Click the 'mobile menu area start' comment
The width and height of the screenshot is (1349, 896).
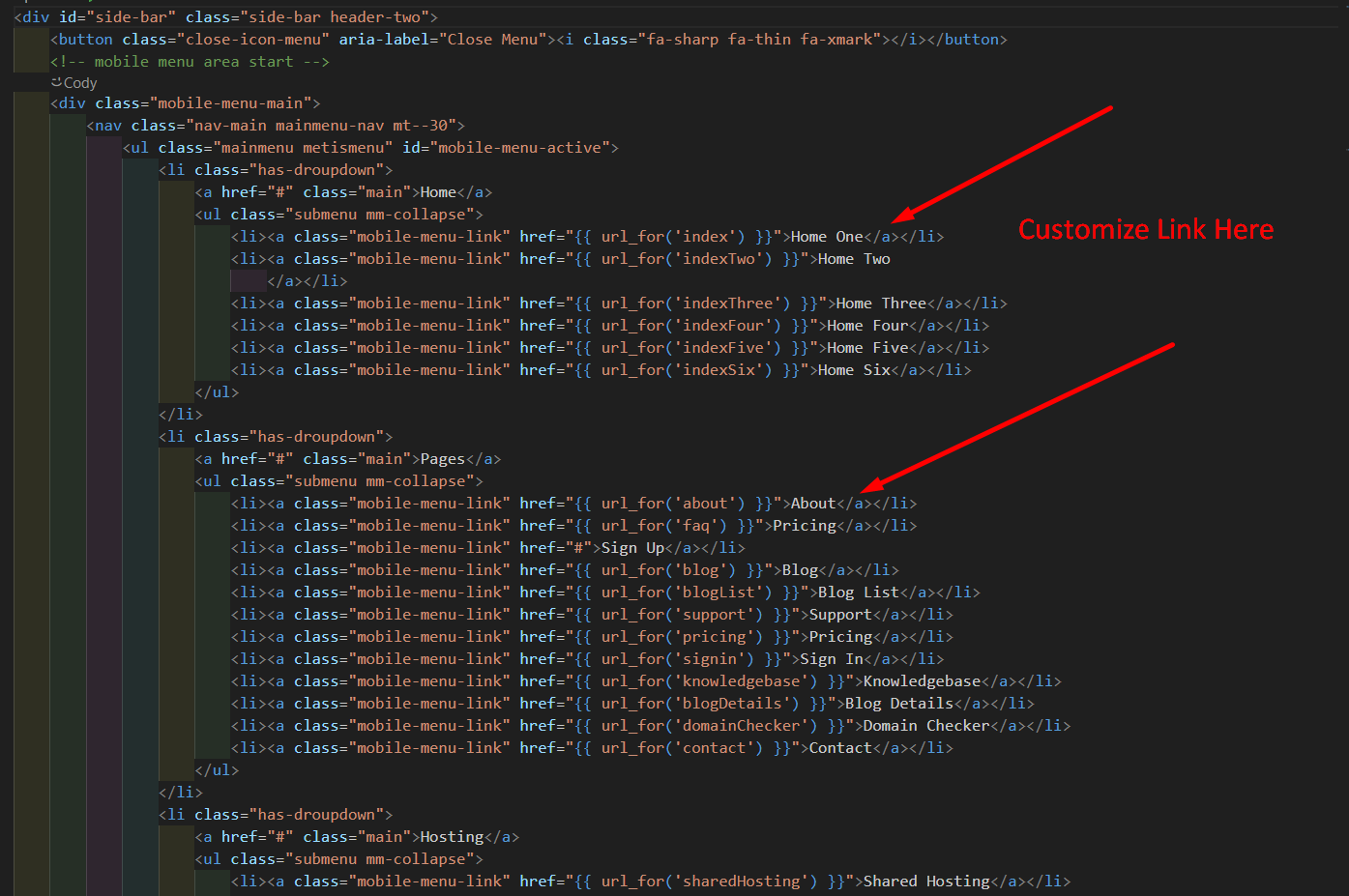(190, 62)
